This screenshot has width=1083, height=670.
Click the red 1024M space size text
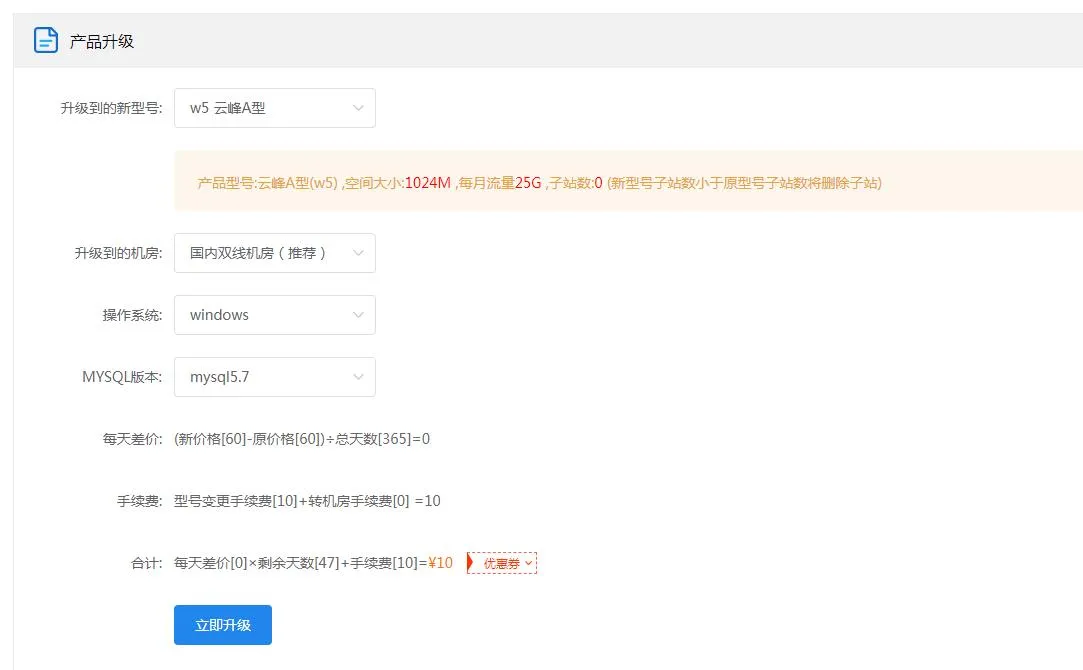point(427,183)
